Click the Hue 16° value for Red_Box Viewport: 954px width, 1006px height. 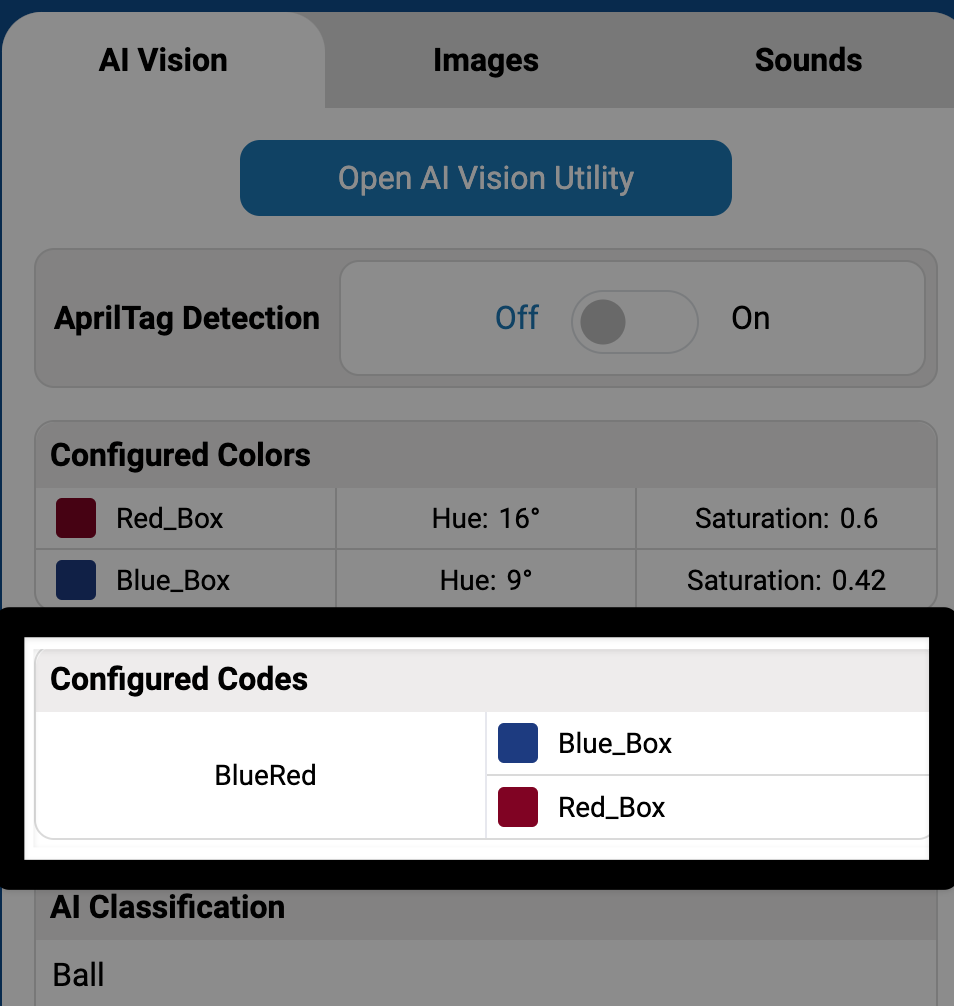click(485, 518)
